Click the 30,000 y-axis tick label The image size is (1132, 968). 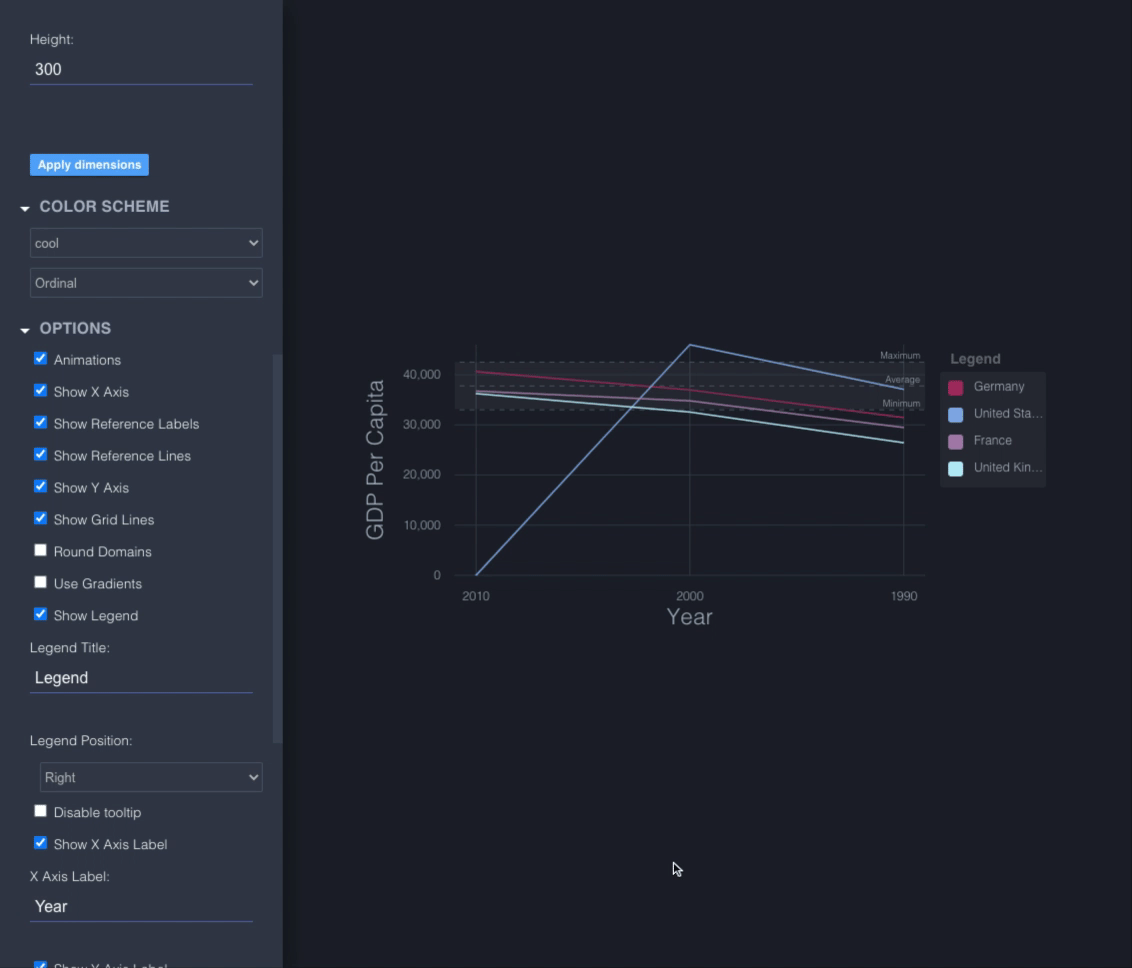tap(422, 424)
